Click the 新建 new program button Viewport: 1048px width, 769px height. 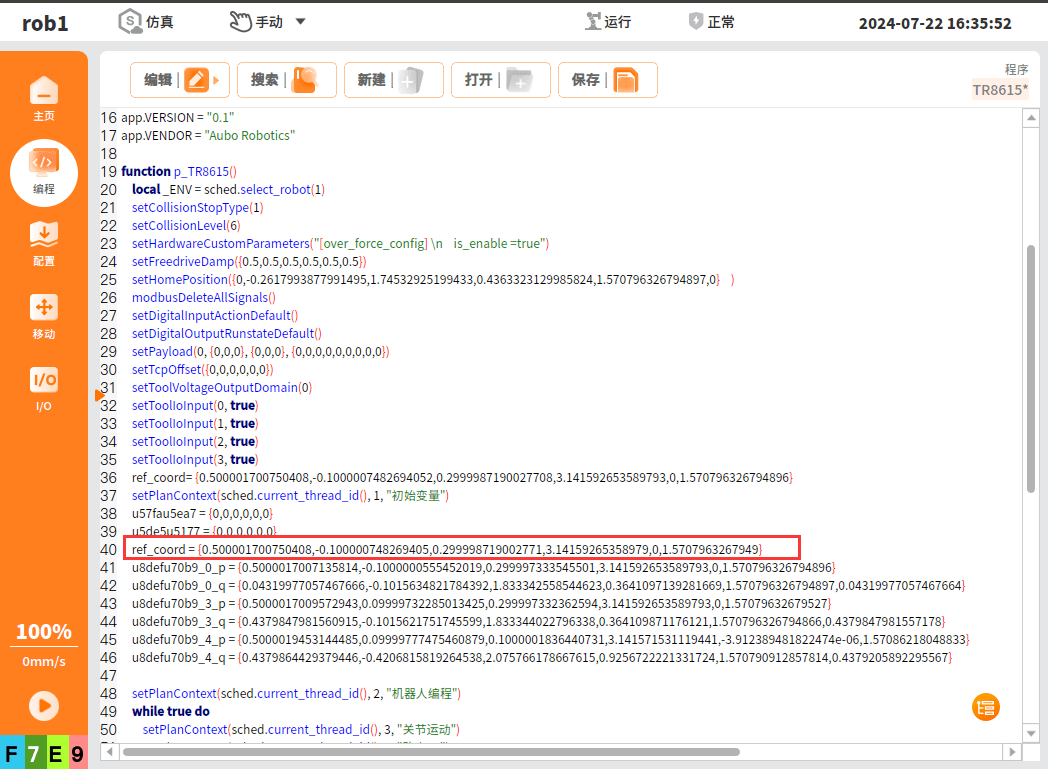pyautogui.click(x=391, y=80)
